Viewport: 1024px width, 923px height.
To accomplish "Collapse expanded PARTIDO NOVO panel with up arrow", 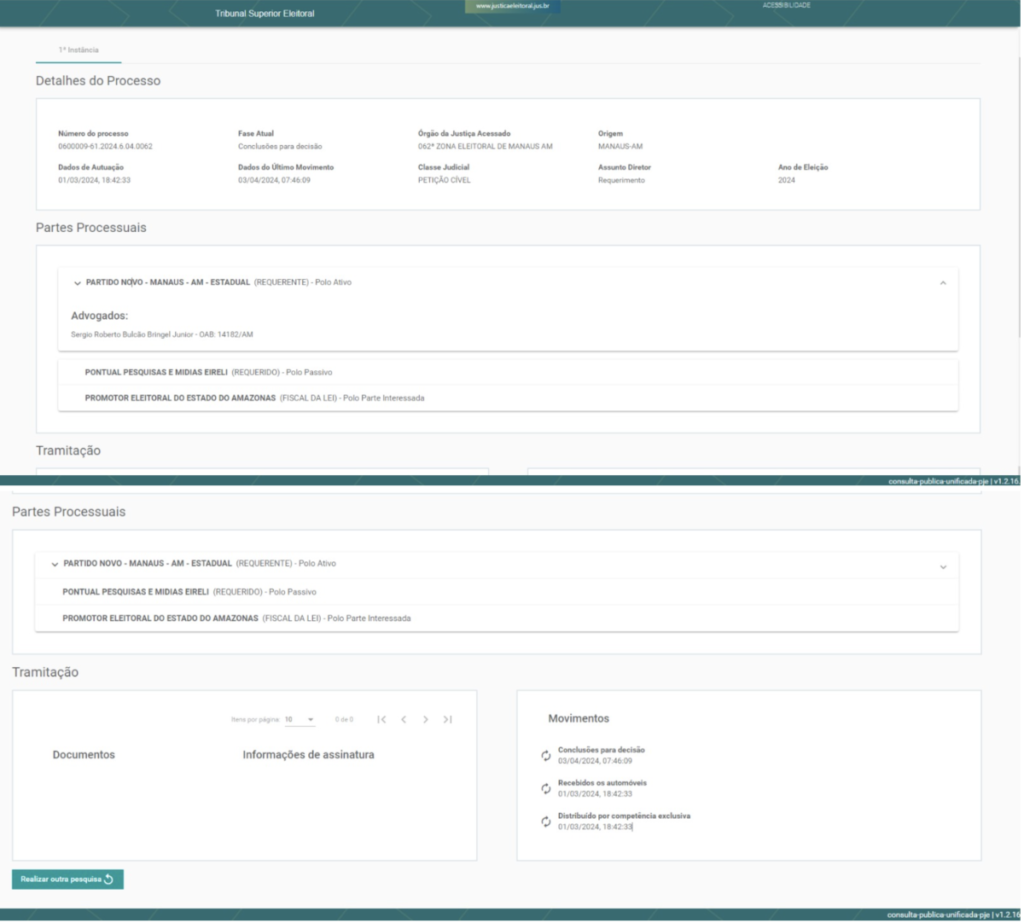I will [942, 283].
